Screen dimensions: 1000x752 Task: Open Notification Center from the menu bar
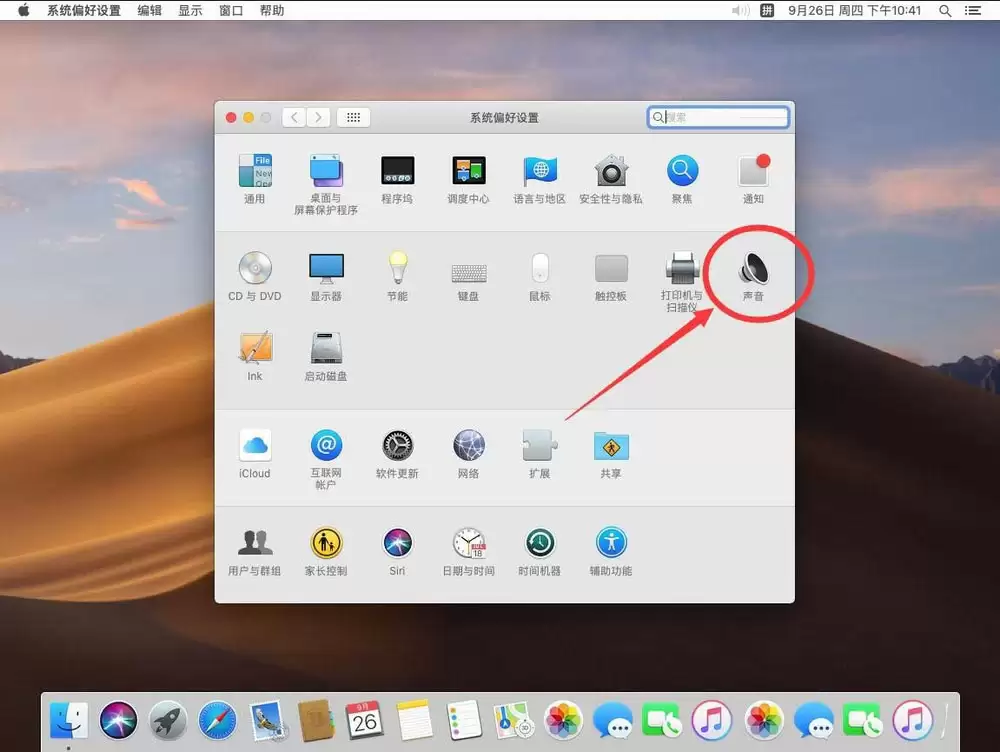pos(973,10)
